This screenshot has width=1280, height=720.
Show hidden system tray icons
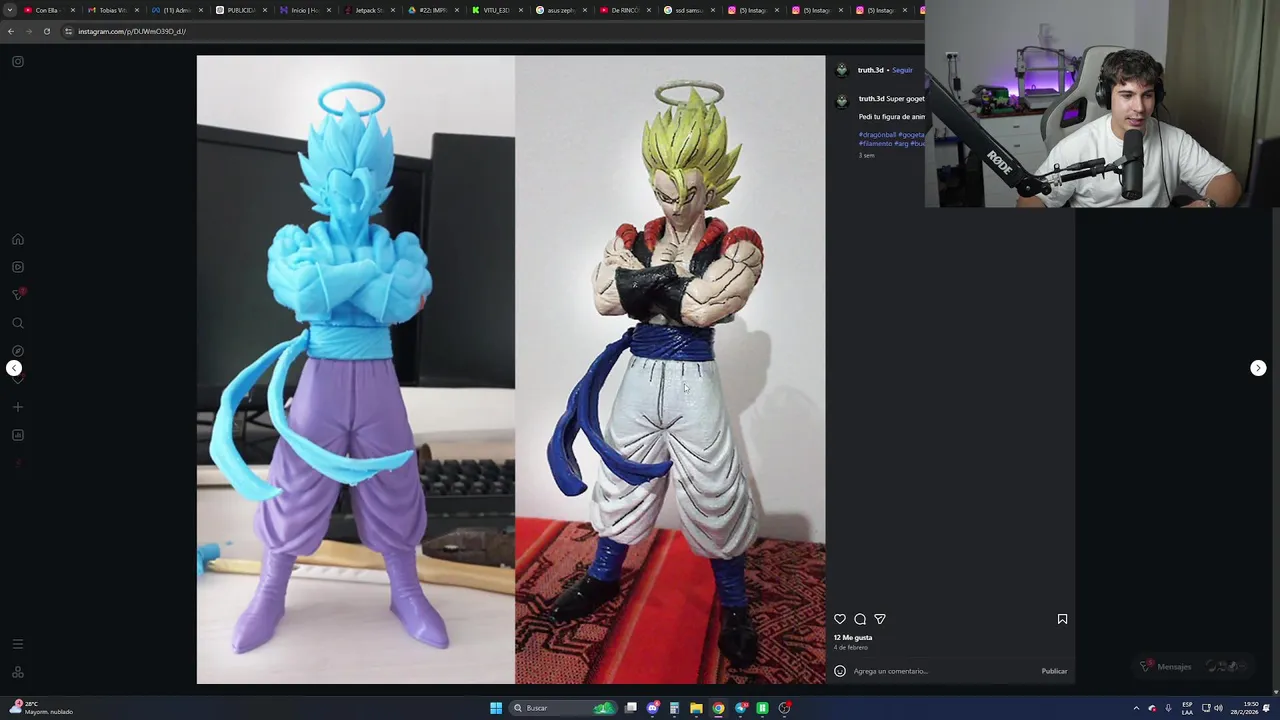pyautogui.click(x=1136, y=708)
